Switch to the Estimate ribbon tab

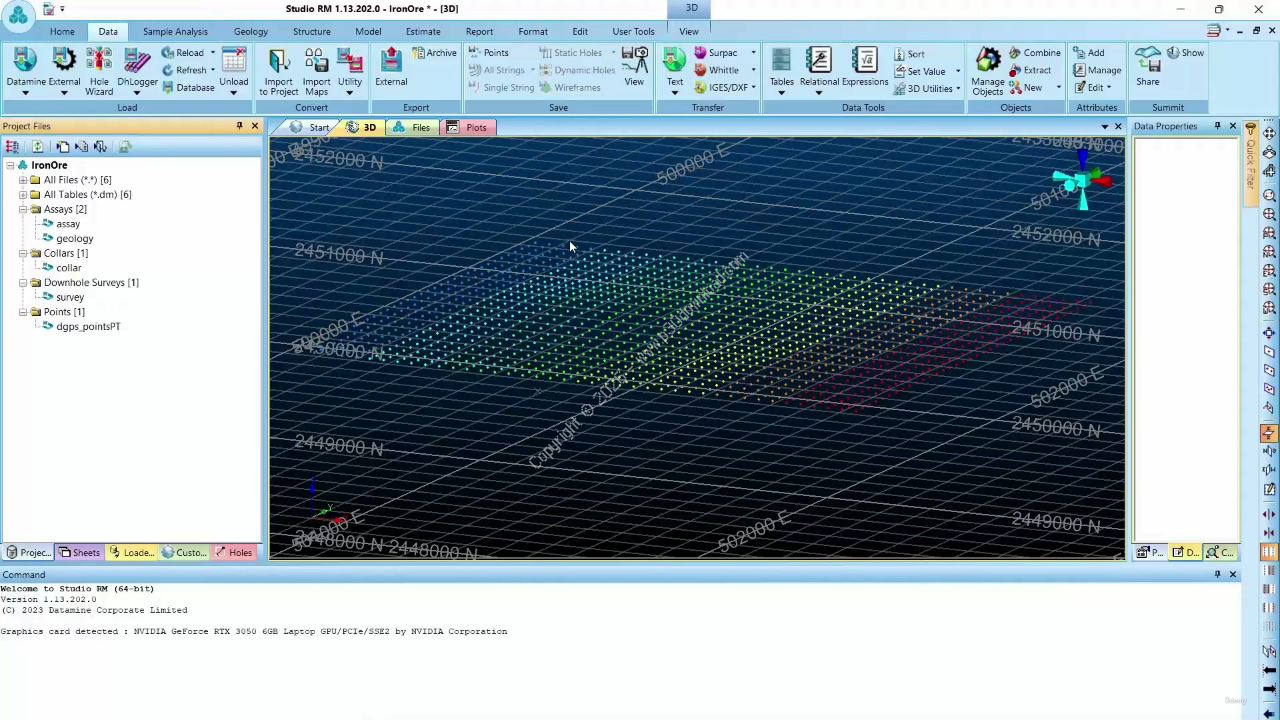click(x=423, y=31)
